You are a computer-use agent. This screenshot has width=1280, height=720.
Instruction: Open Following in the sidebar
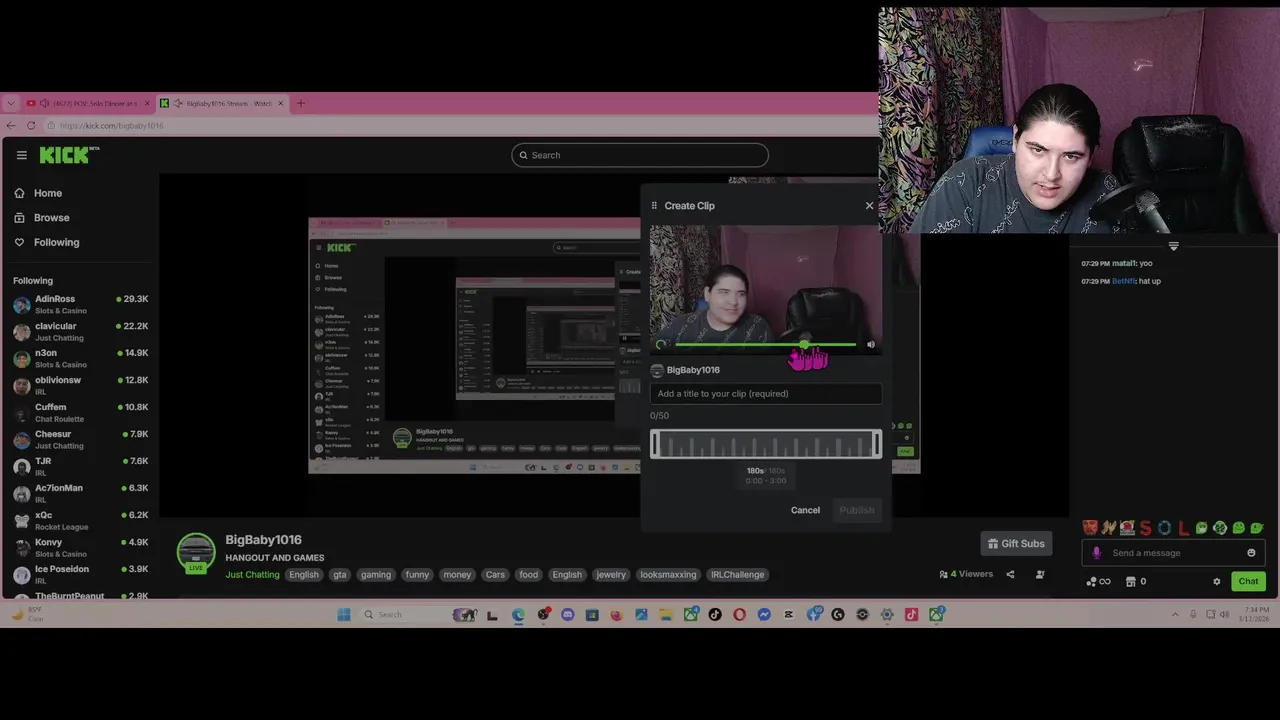click(x=46, y=242)
